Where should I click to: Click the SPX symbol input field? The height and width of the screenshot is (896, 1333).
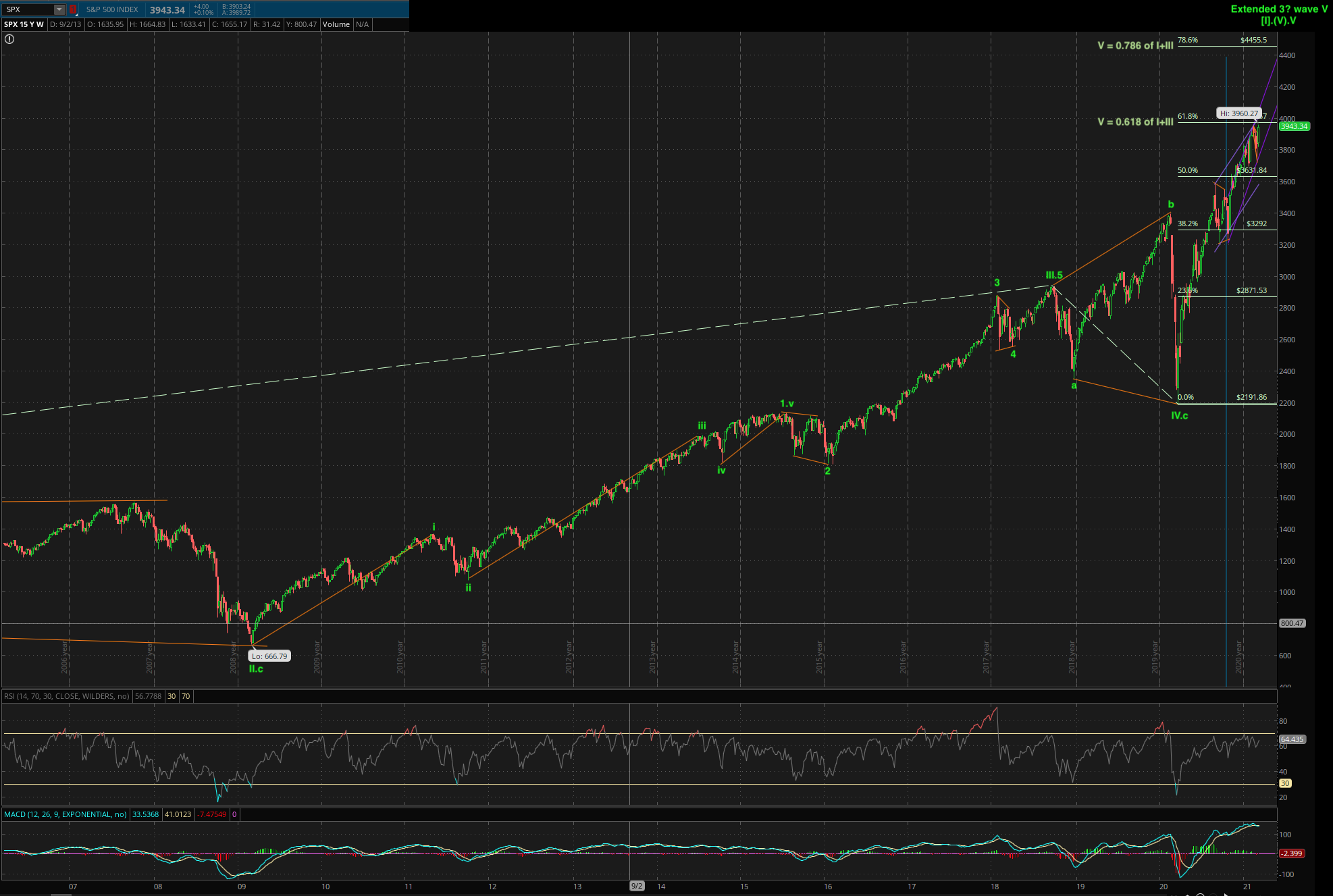point(28,9)
